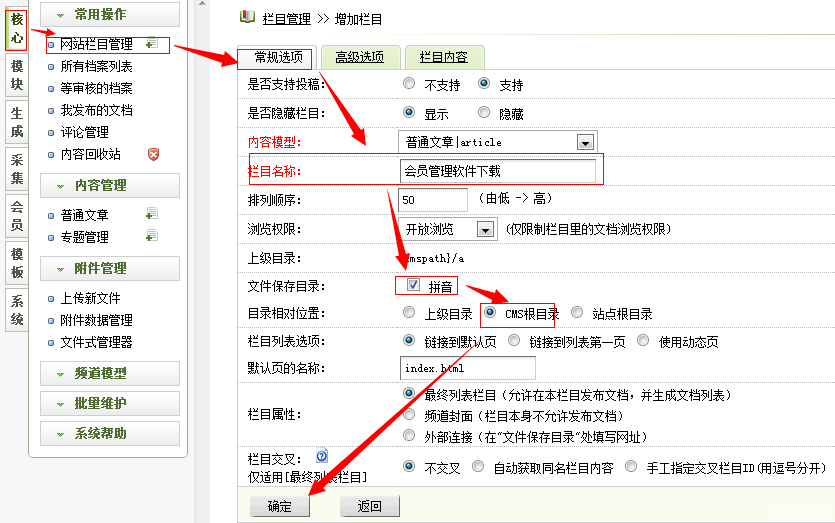835x523 pixels.
Task: Open the 文件式管理器 sidebar item
Action: click(96, 342)
